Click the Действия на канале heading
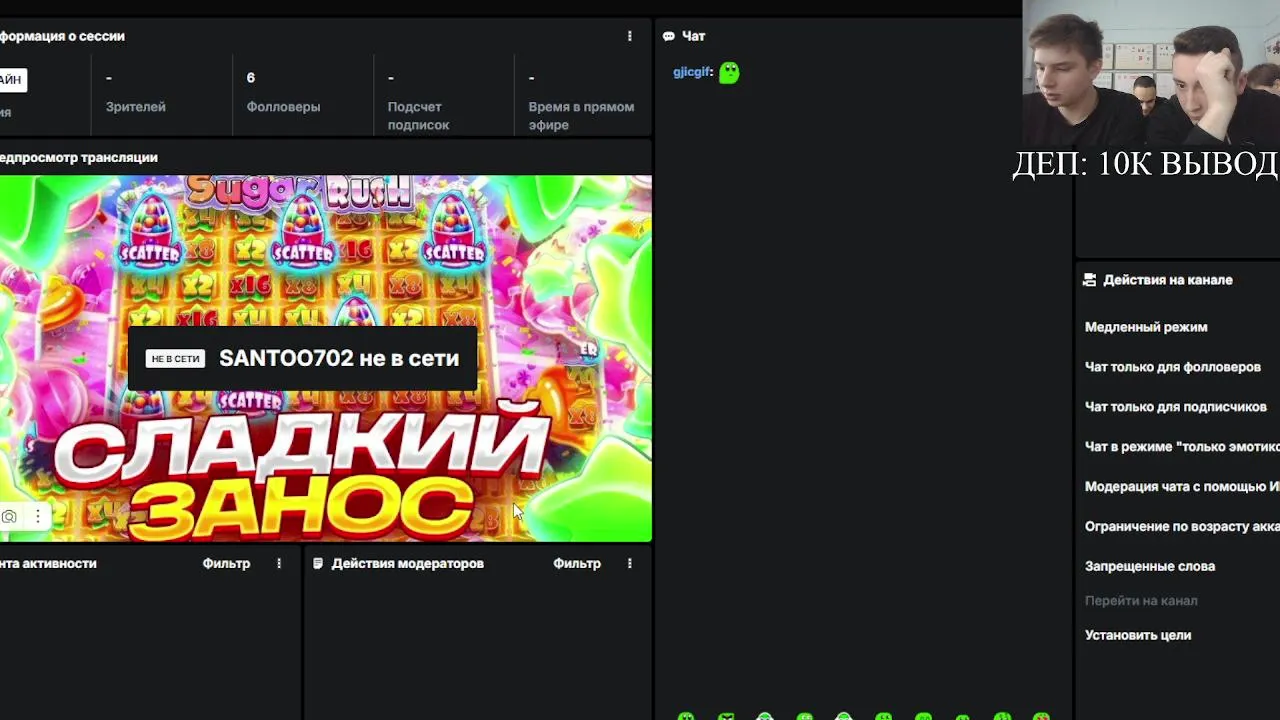This screenshot has width=1280, height=720. coord(1168,280)
